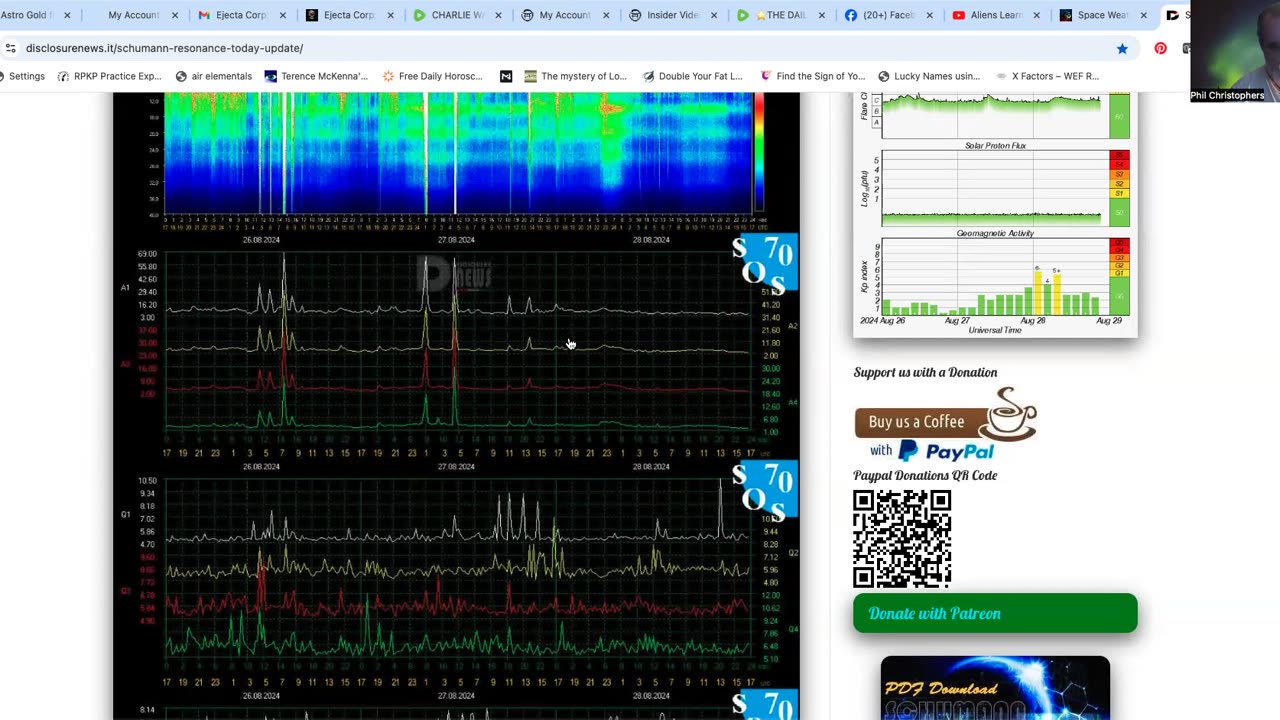
Task: Close the Insider Video tab
Action: pos(714,15)
